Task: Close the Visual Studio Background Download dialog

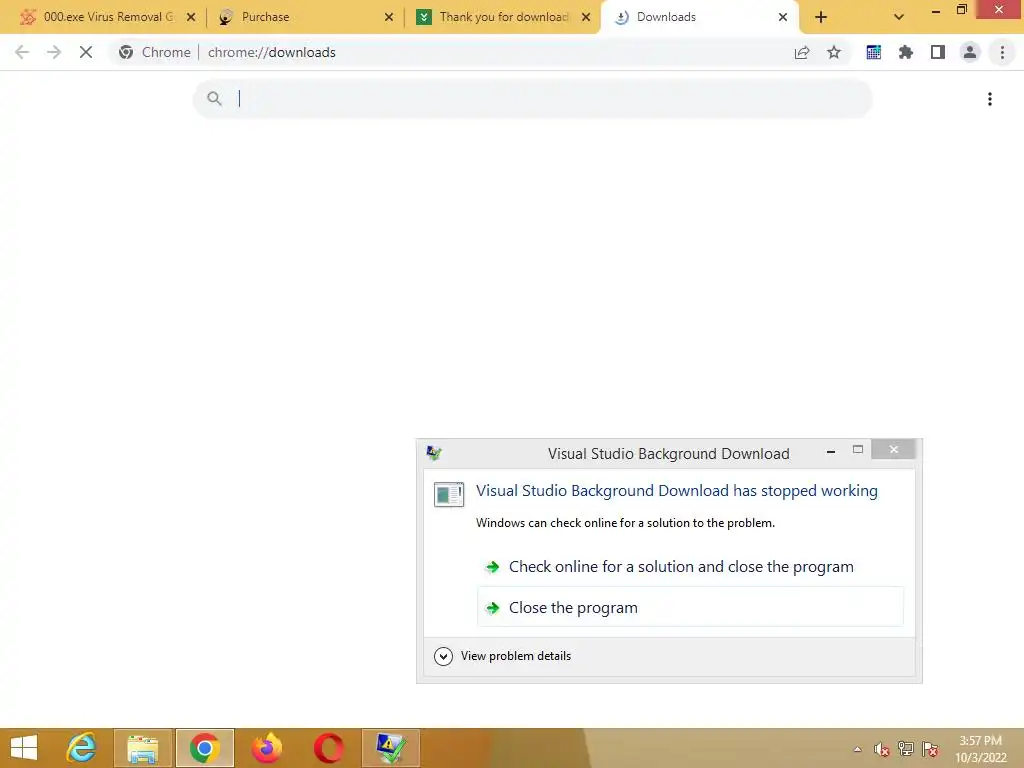Action: (x=893, y=449)
